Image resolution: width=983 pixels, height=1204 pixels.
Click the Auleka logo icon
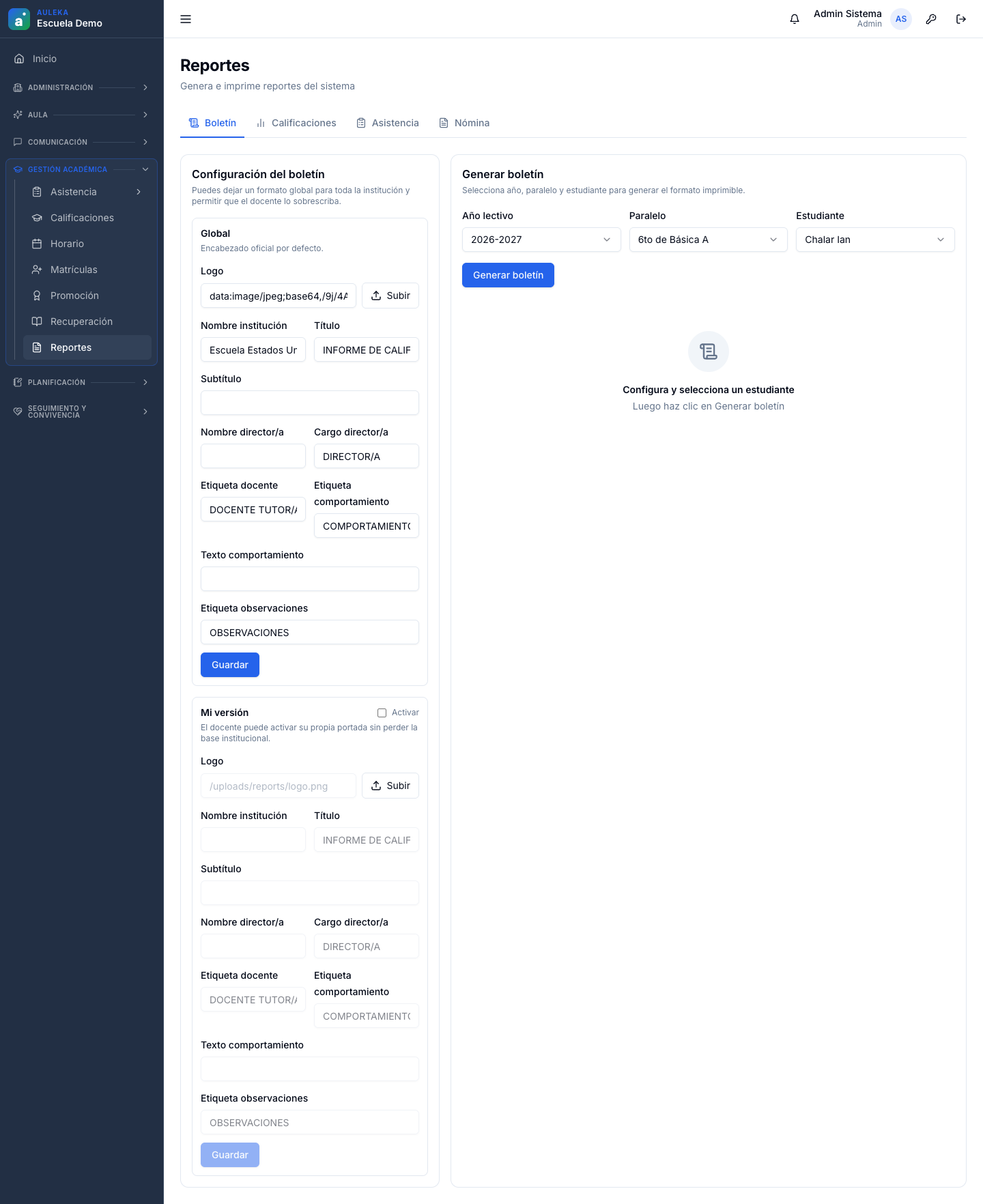(x=19, y=19)
